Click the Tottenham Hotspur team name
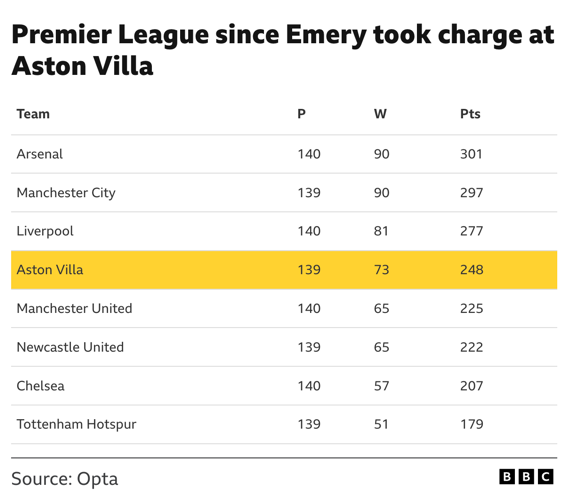 click(x=77, y=424)
